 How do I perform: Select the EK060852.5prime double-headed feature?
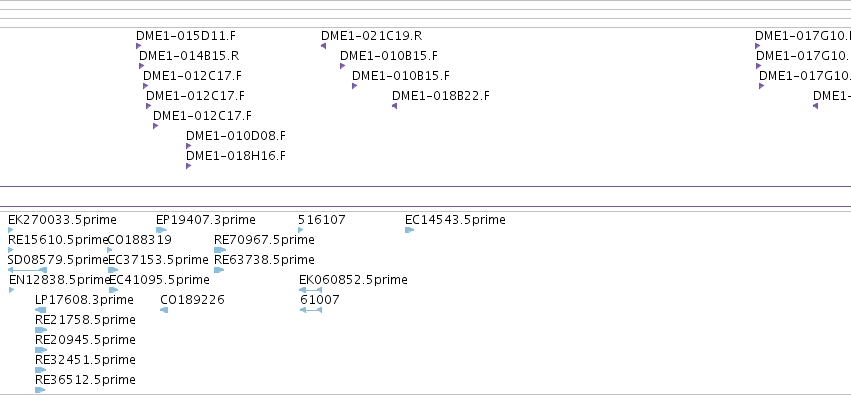[310, 290]
